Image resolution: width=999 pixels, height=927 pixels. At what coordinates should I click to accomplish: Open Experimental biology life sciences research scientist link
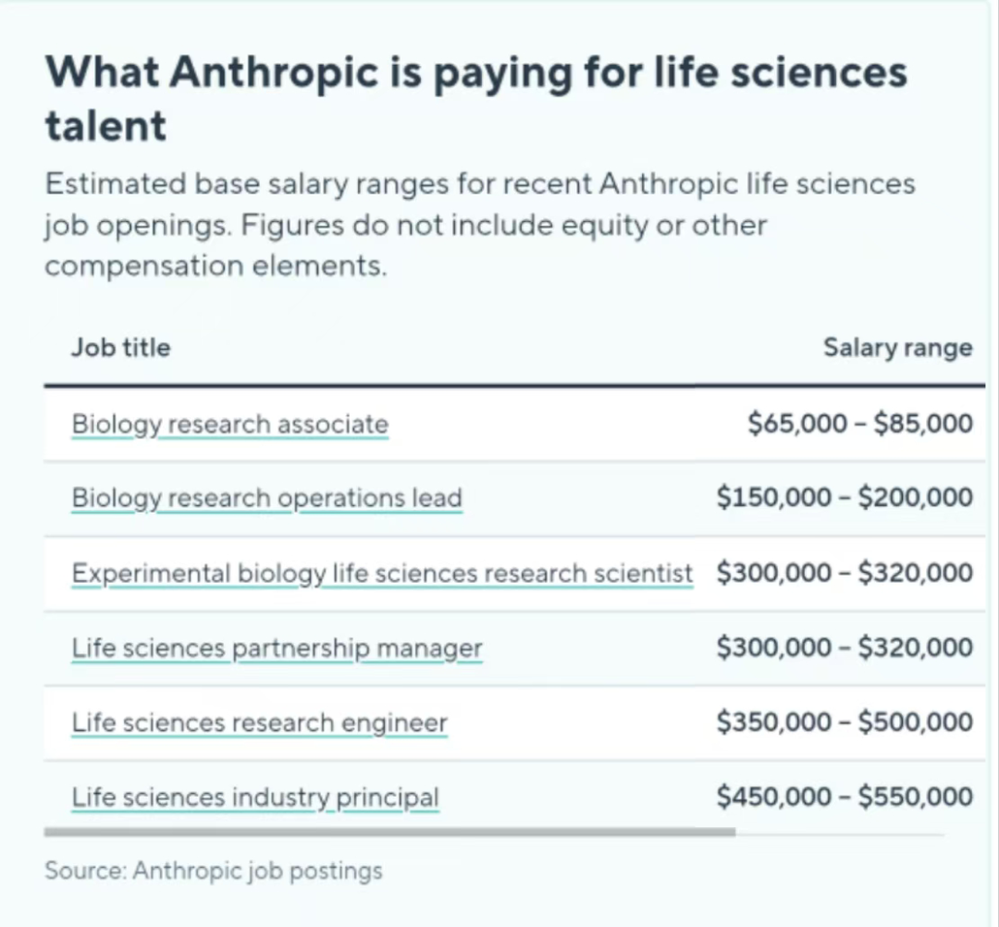pos(382,573)
